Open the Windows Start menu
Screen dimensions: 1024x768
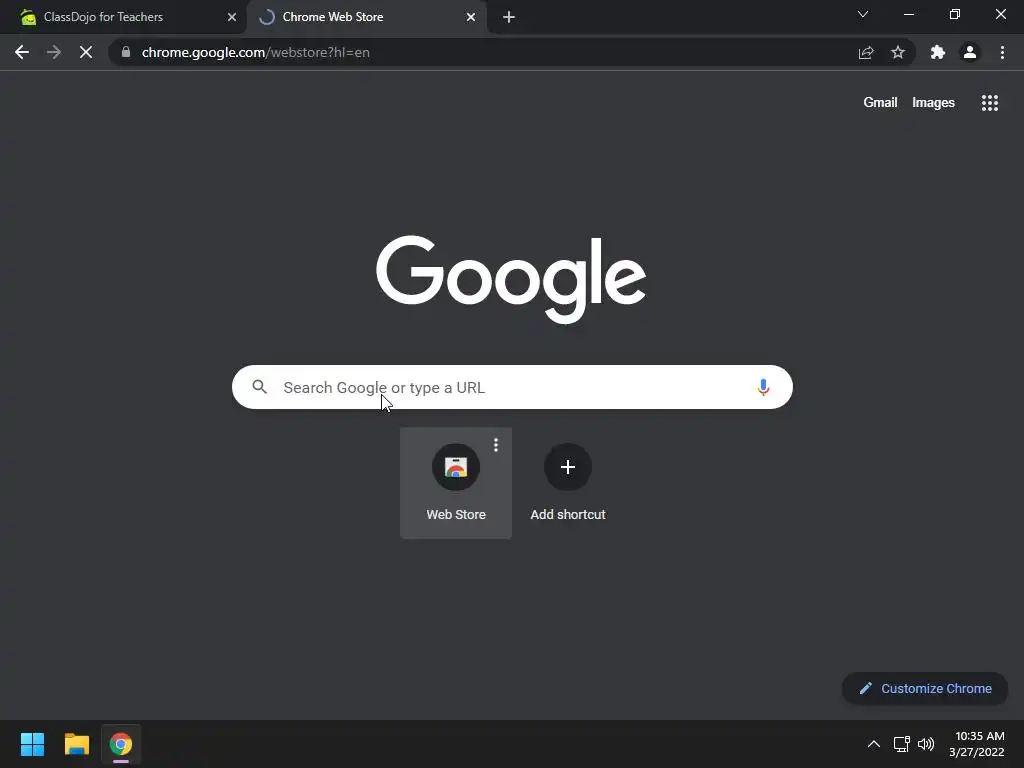33,744
